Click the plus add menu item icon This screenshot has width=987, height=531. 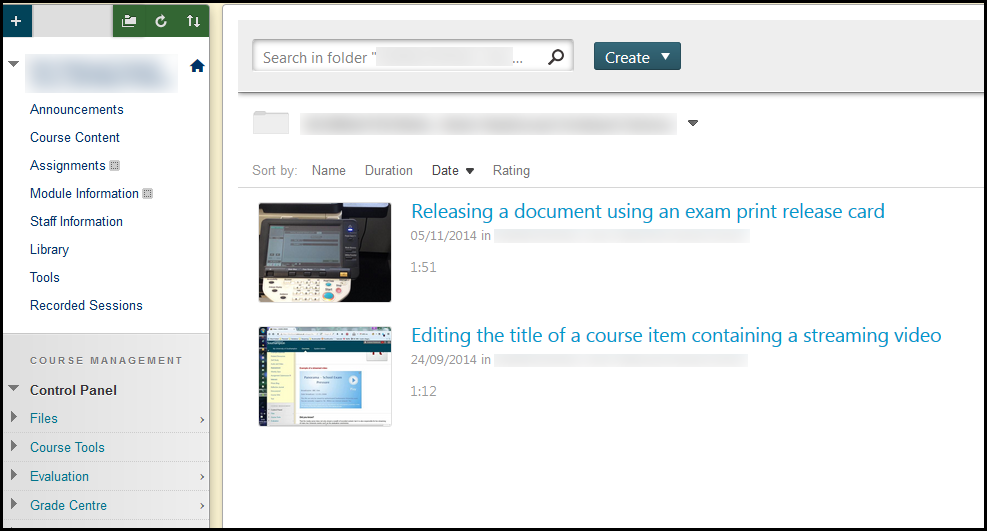pos(16,21)
